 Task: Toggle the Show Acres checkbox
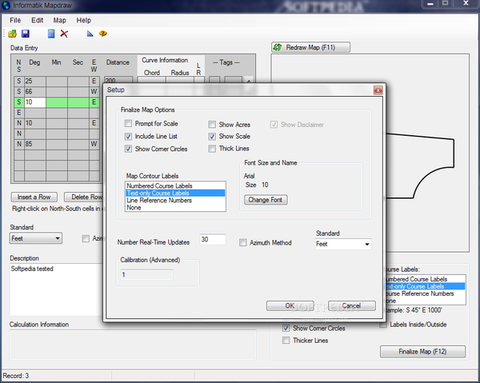(x=212, y=125)
